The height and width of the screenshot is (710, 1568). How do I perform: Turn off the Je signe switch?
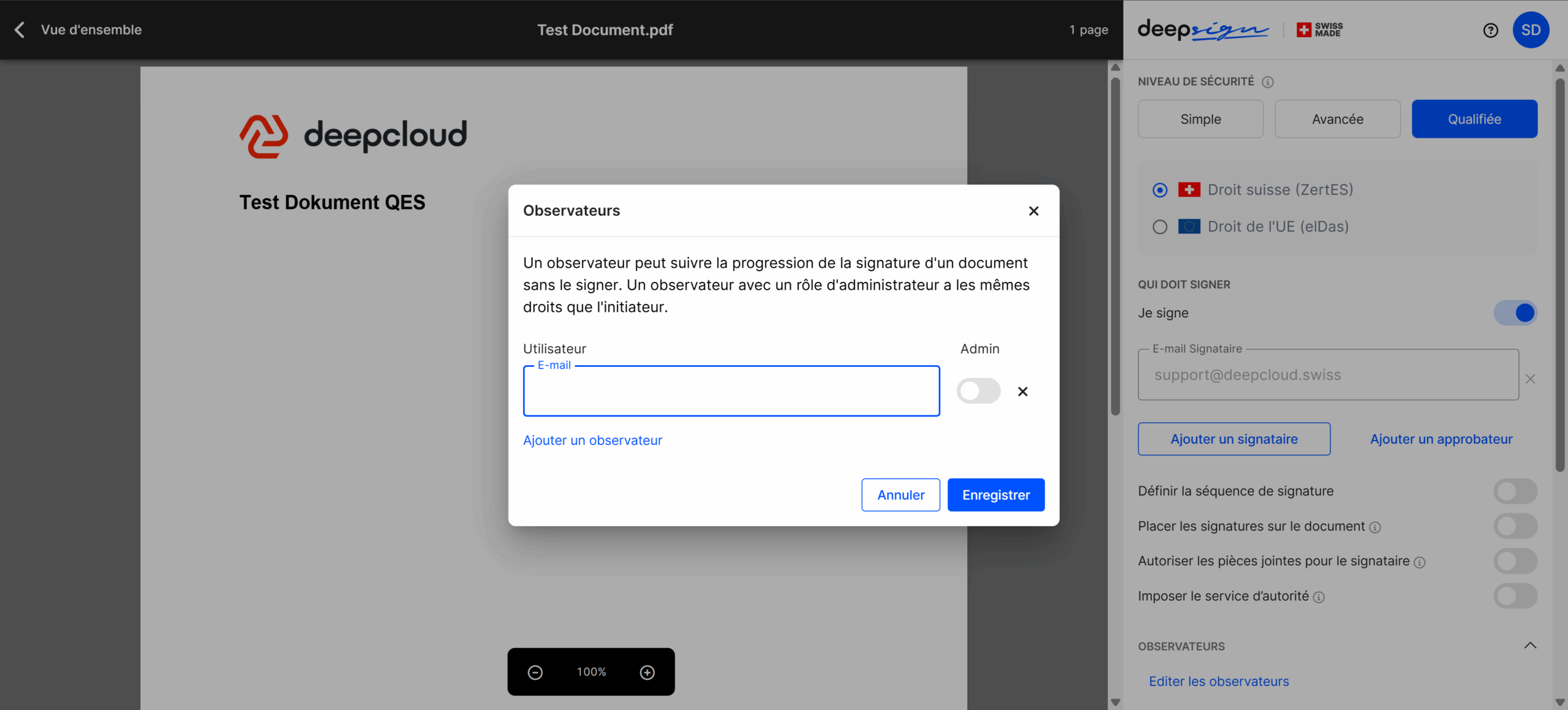pos(1515,313)
